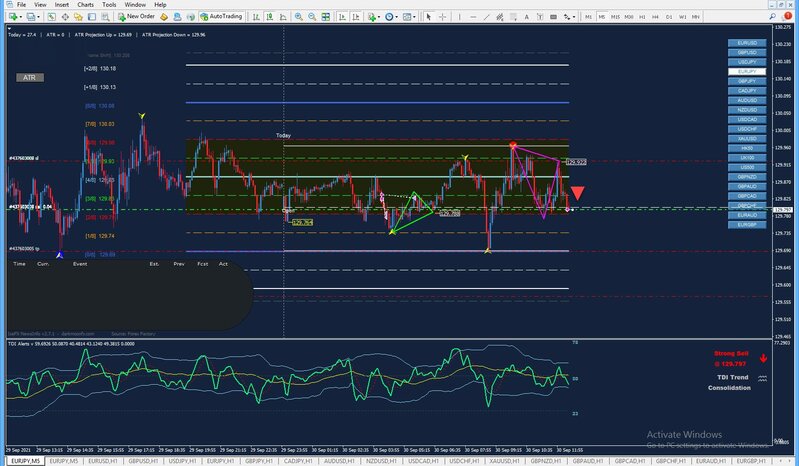Zoom in on the chart
The width and height of the screenshot is (799, 466).
(299, 17)
